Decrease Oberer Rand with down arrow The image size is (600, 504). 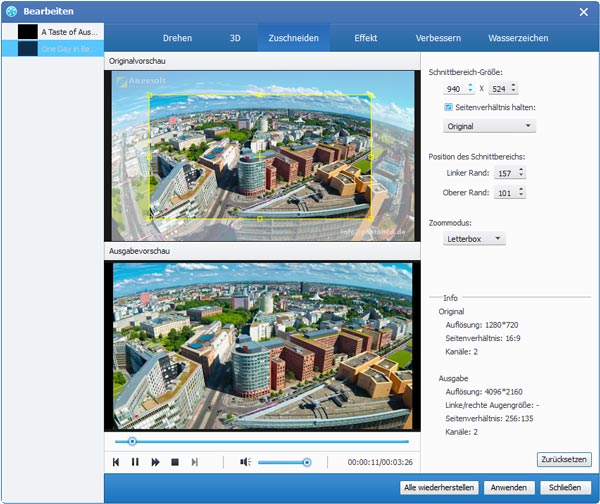[521, 196]
